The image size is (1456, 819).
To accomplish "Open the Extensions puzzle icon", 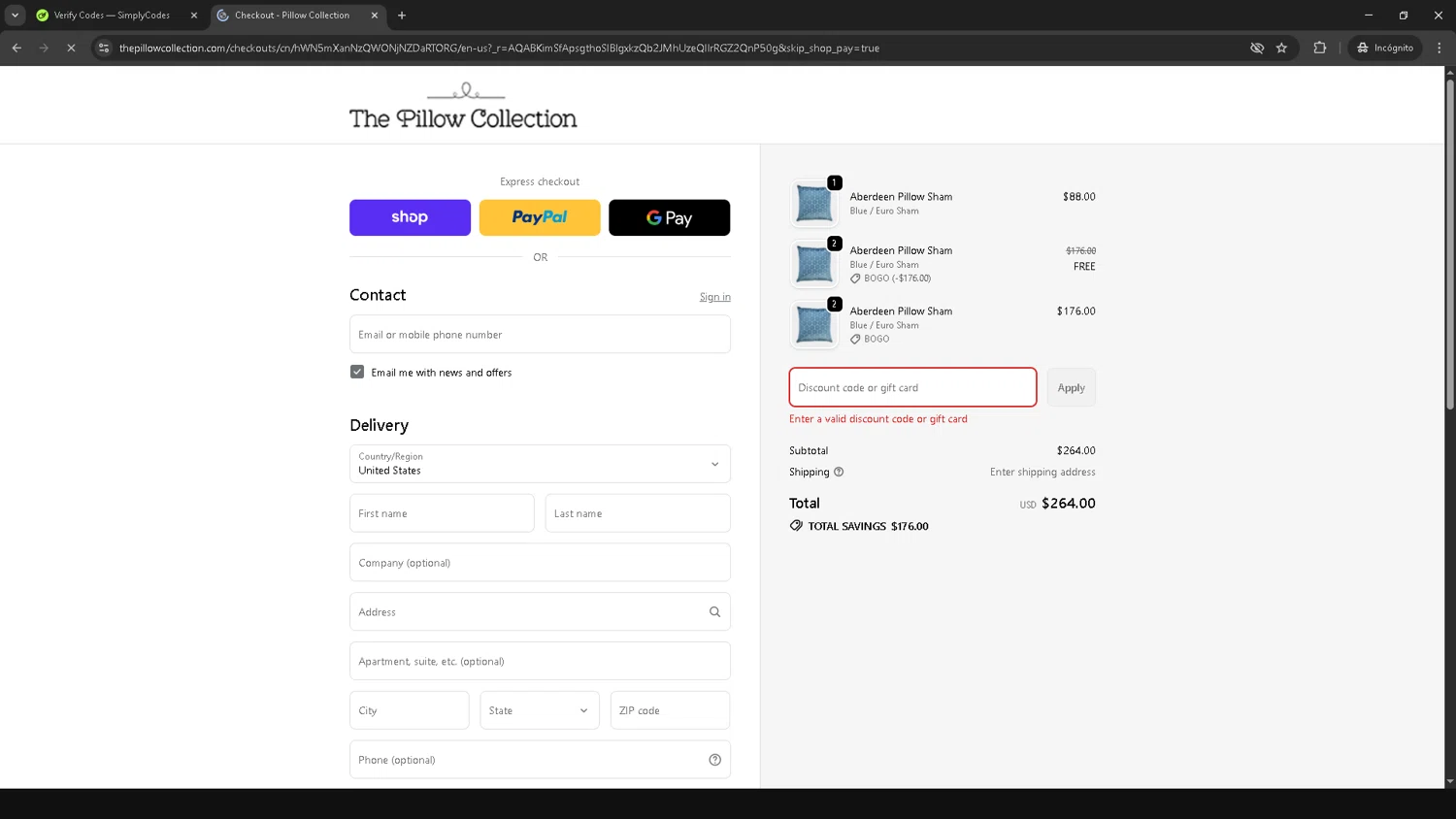I will tap(1319, 48).
